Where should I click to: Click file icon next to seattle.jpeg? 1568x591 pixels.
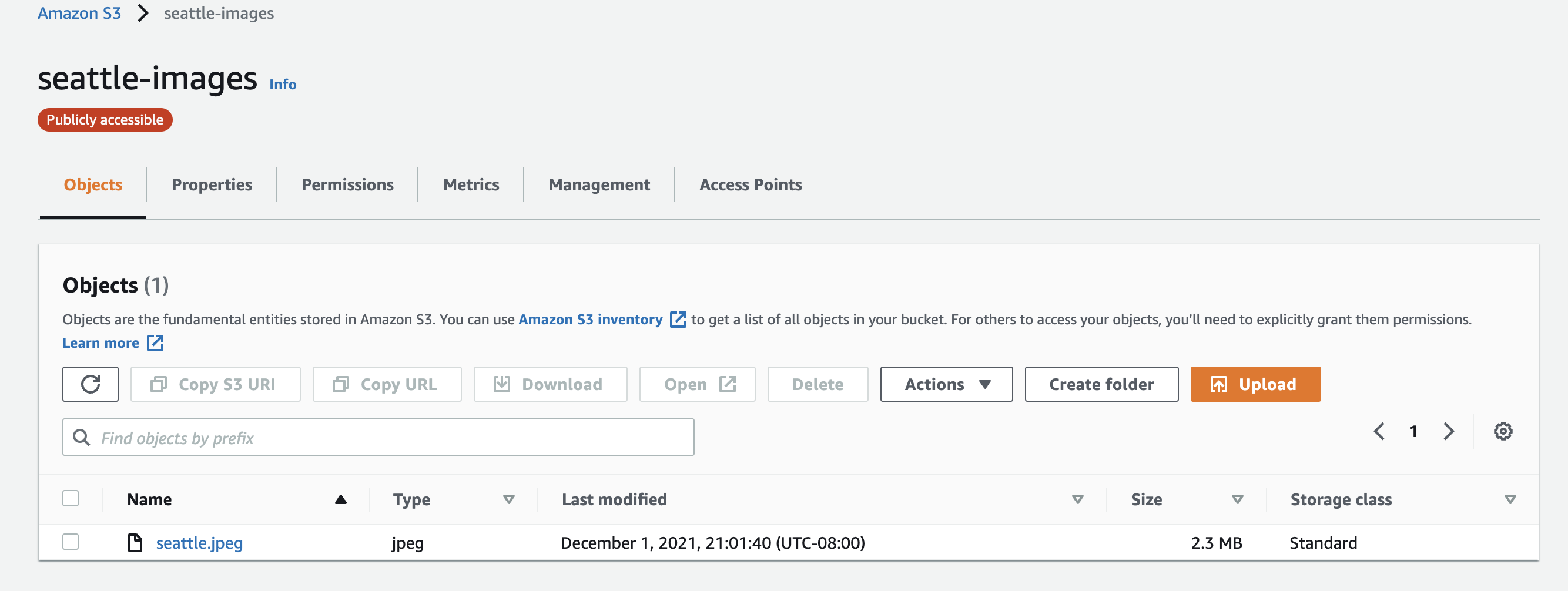135,542
